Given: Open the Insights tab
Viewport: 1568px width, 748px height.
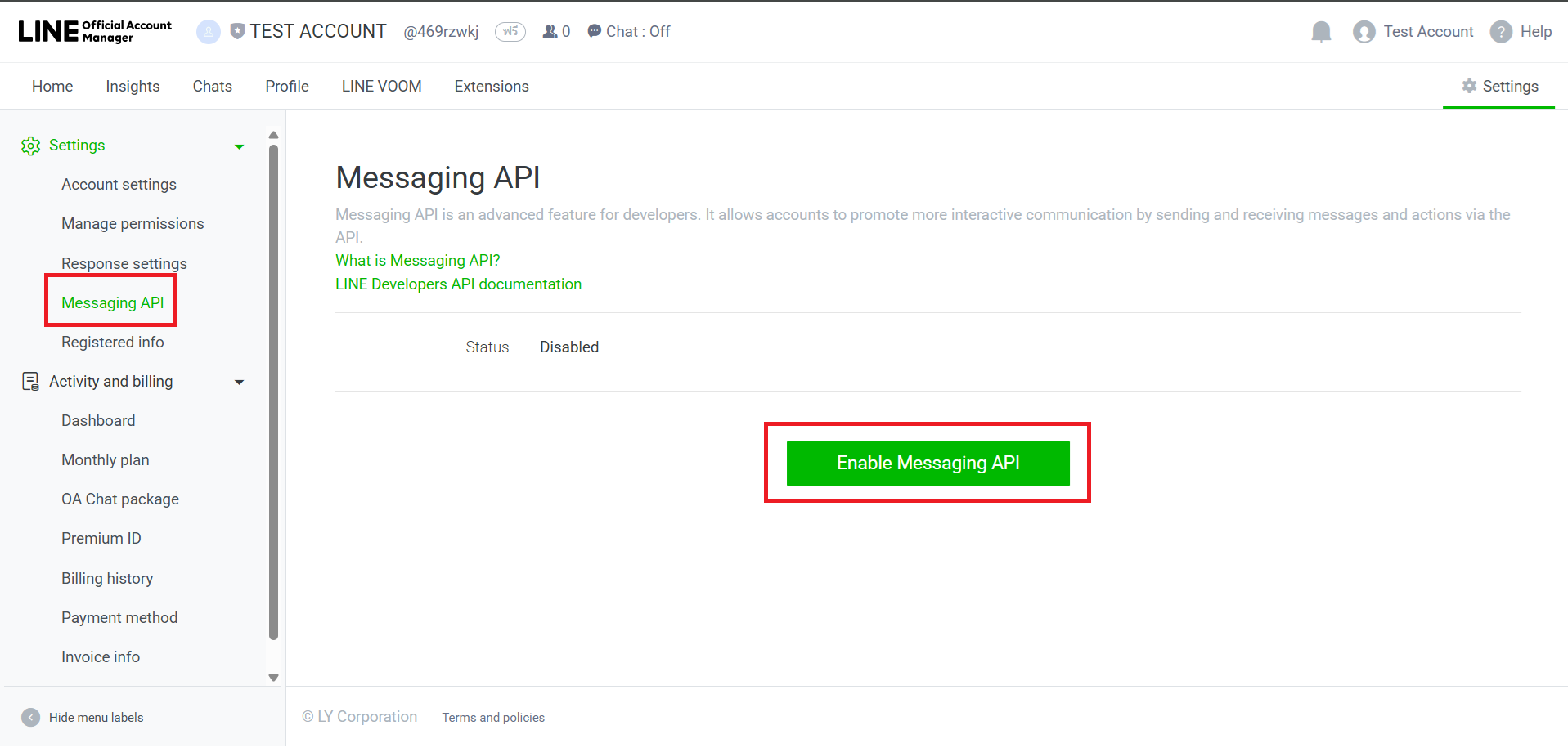Looking at the screenshot, I should point(133,86).
